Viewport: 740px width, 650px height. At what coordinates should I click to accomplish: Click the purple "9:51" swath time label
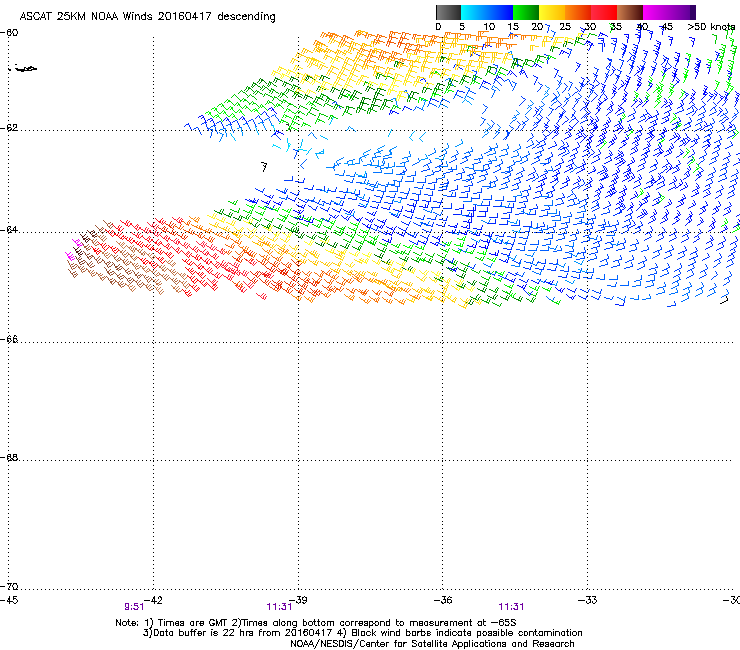(134, 607)
